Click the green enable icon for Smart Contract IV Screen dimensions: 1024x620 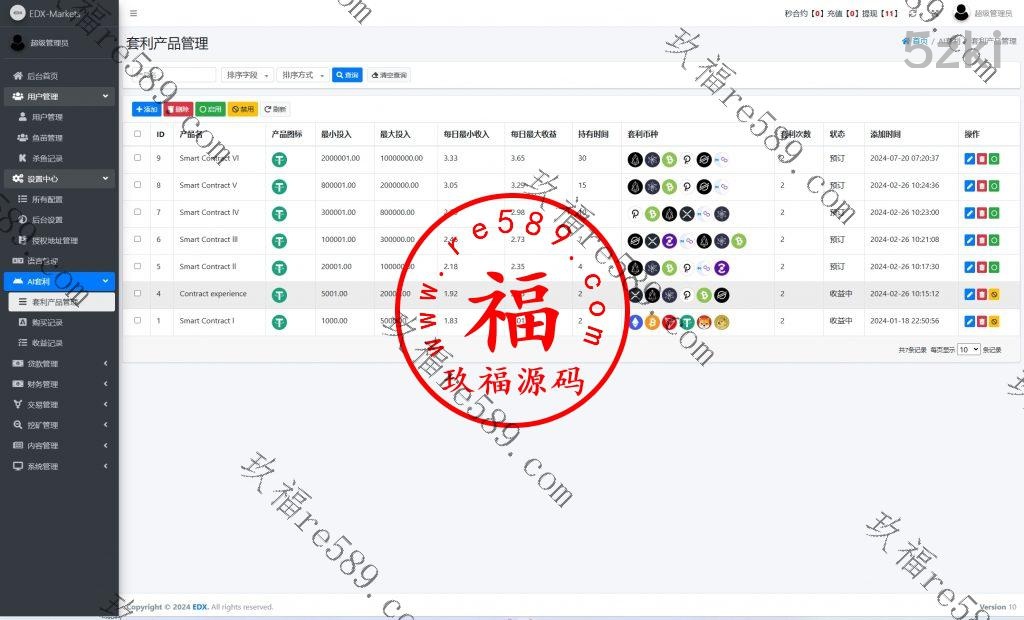[994, 213]
